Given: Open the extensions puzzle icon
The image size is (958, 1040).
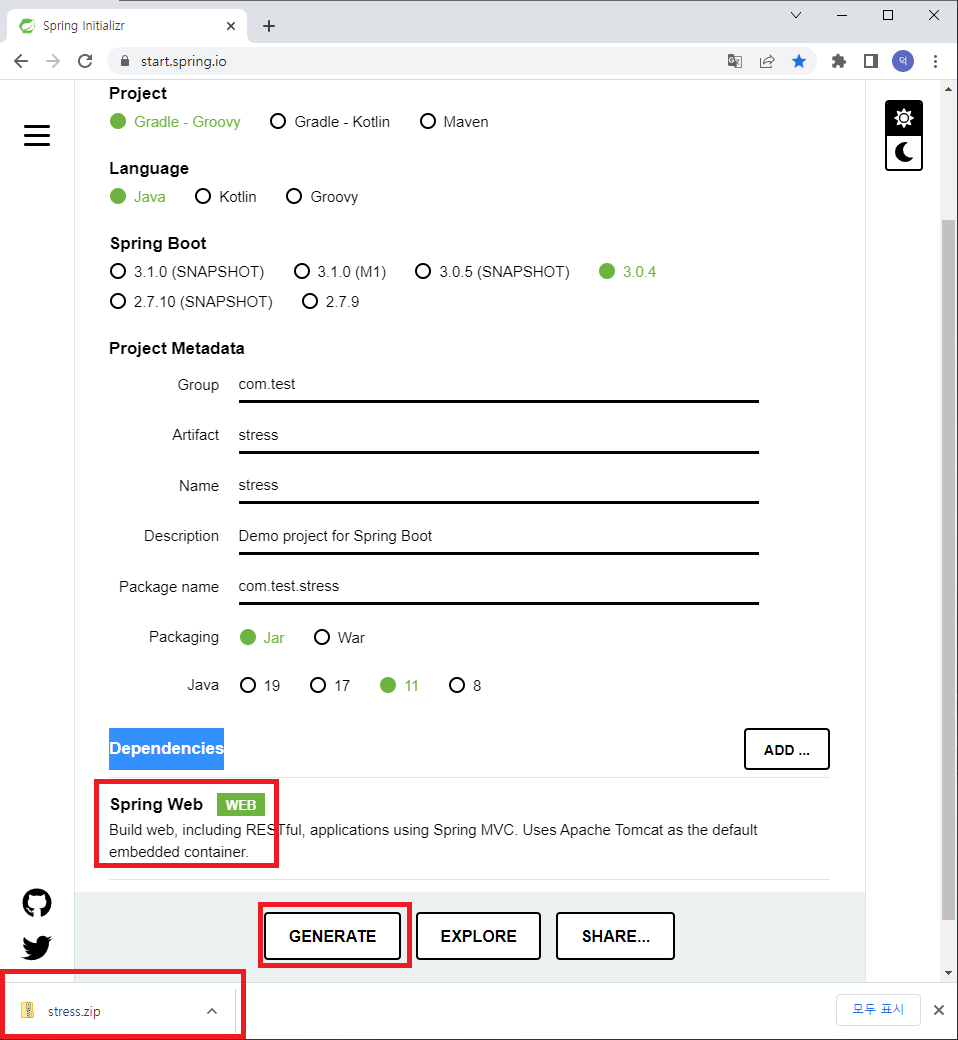Looking at the screenshot, I should coord(839,61).
